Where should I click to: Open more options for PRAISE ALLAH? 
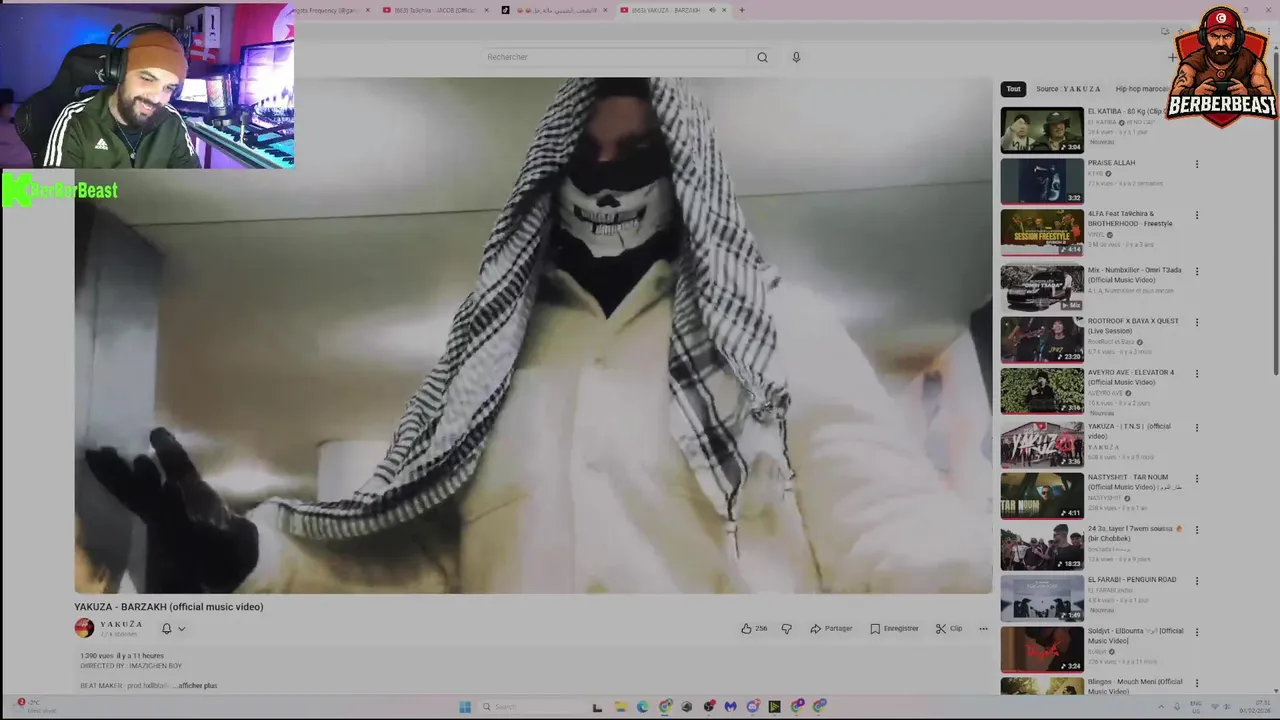coord(1196,164)
